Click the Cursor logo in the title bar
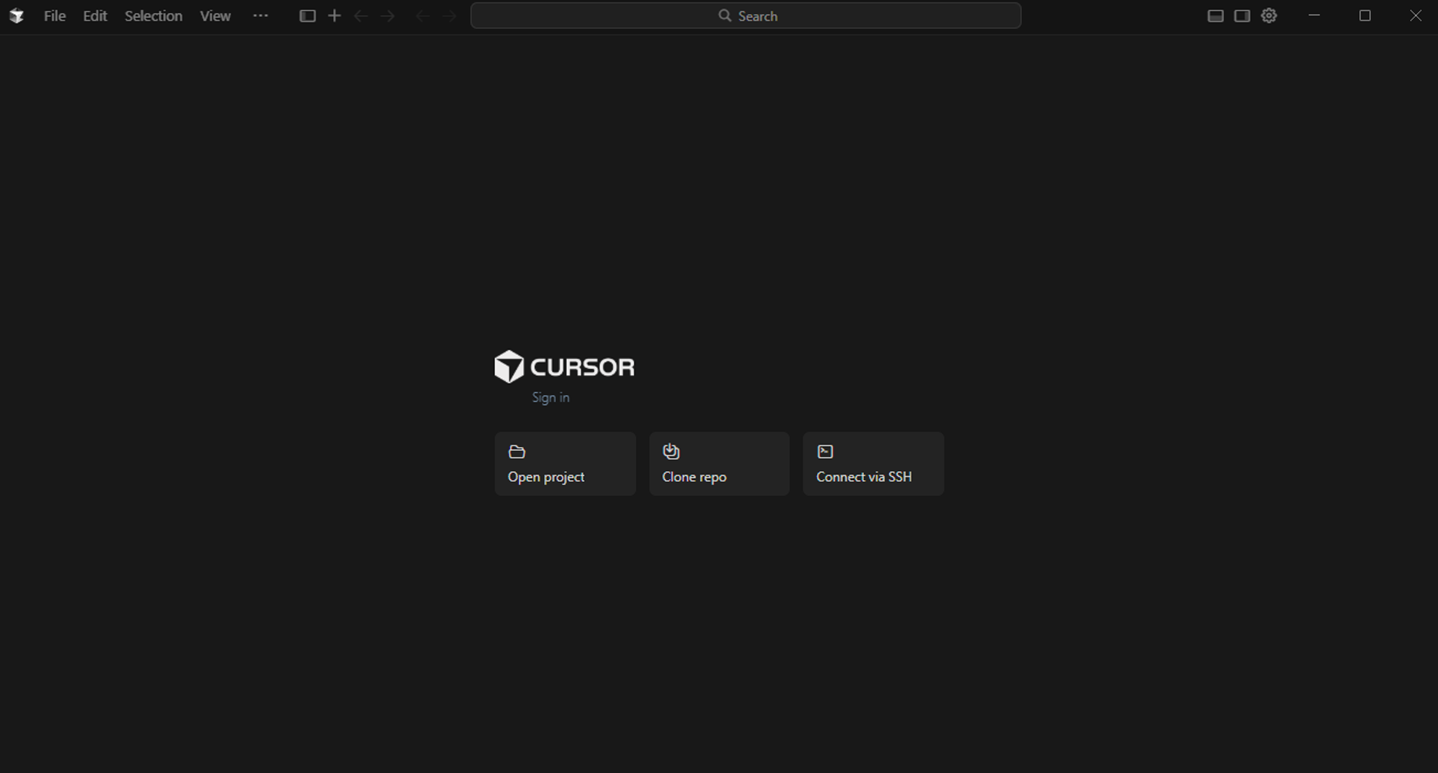 point(16,15)
